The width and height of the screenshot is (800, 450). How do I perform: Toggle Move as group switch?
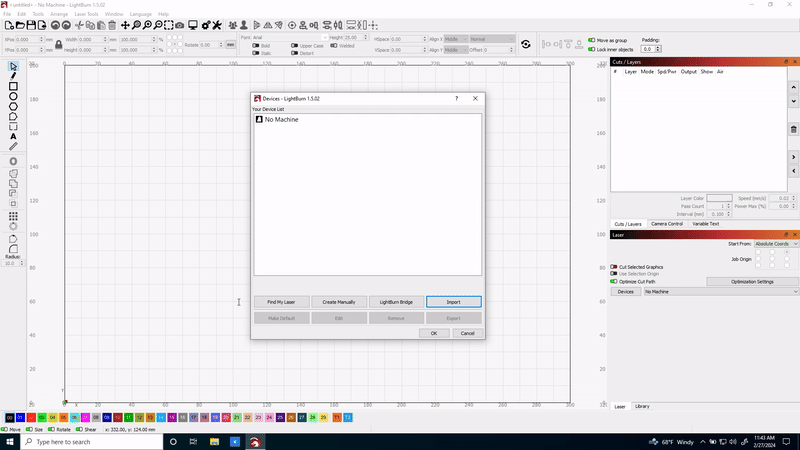tap(591, 40)
